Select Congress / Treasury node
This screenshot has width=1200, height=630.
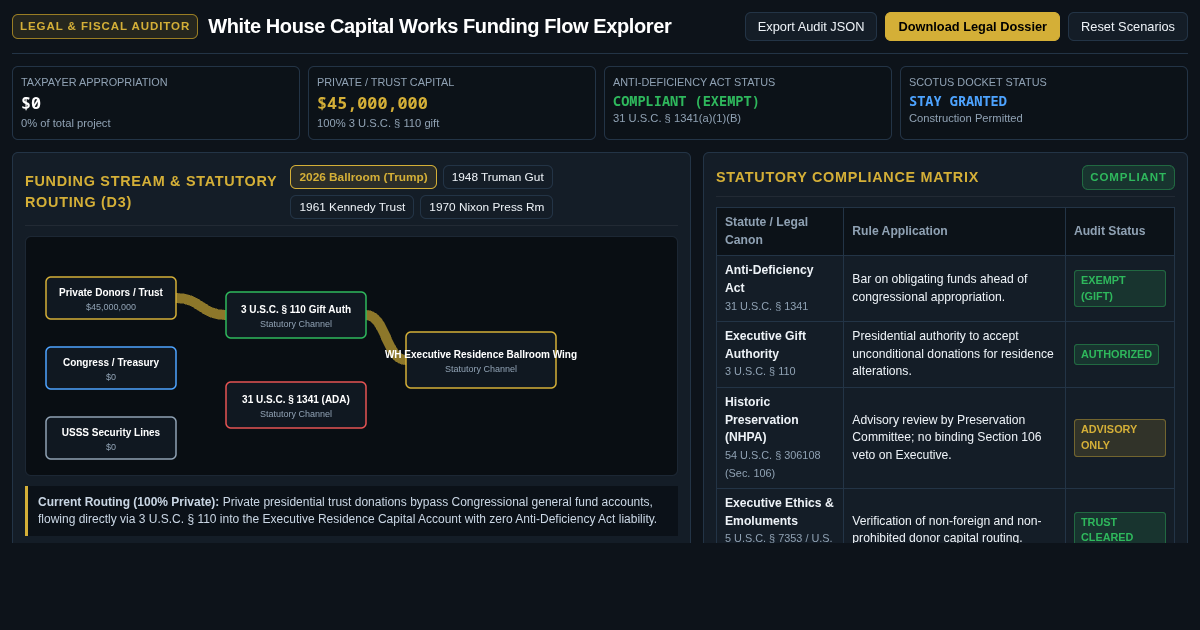point(111,368)
